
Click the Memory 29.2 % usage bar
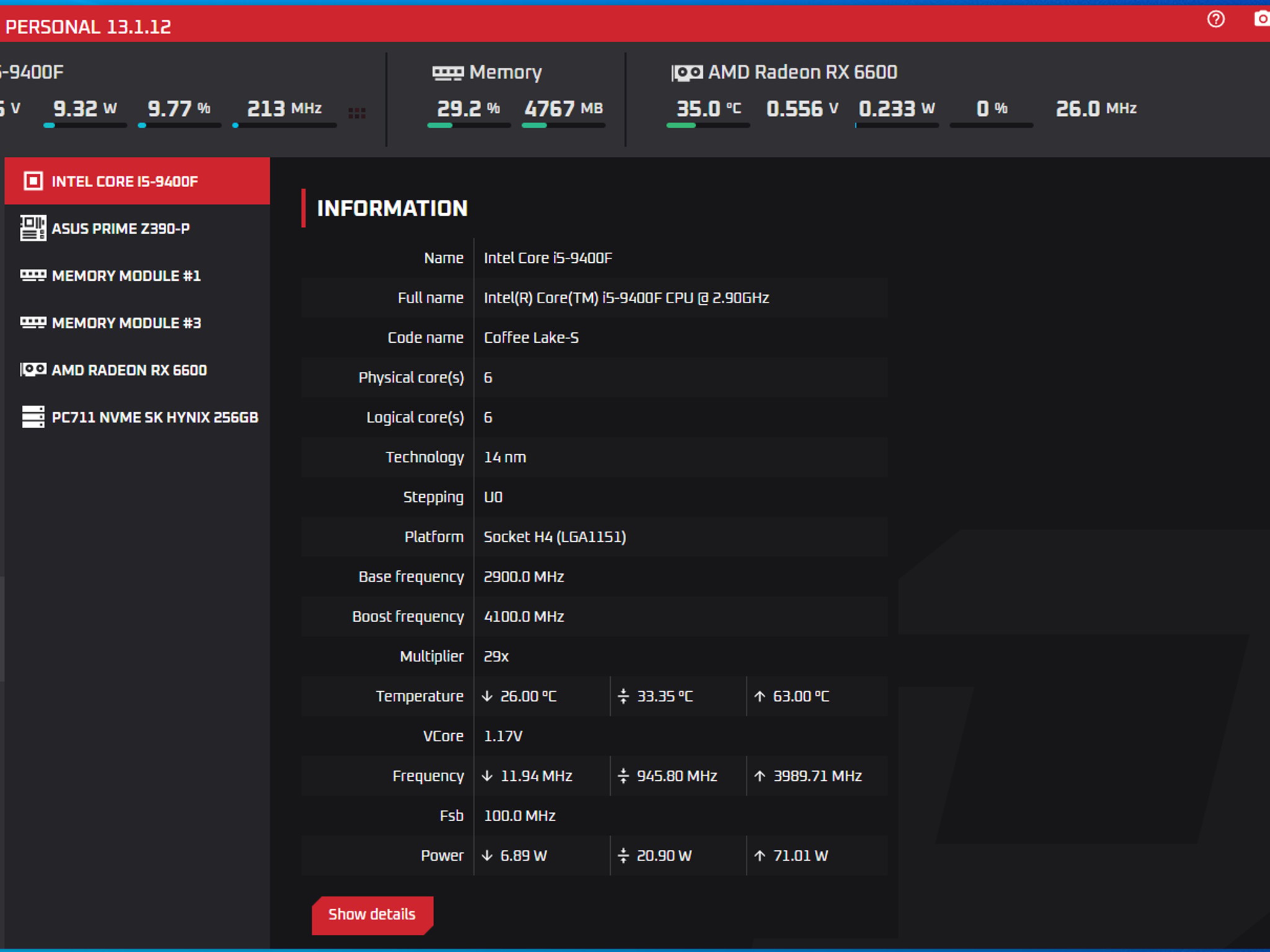(469, 125)
